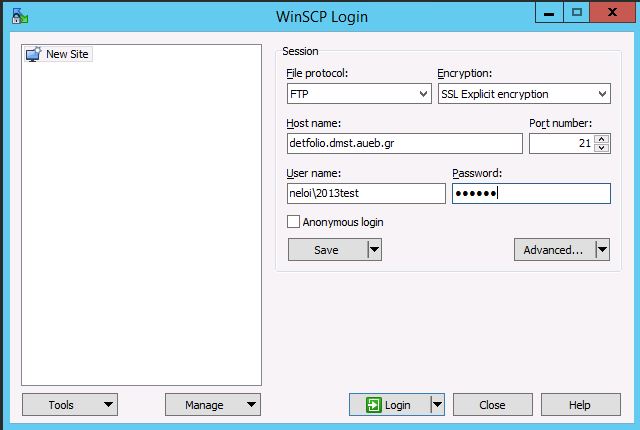640x430 pixels.
Task: Click the Advanced... button
Action: [x=553, y=250]
